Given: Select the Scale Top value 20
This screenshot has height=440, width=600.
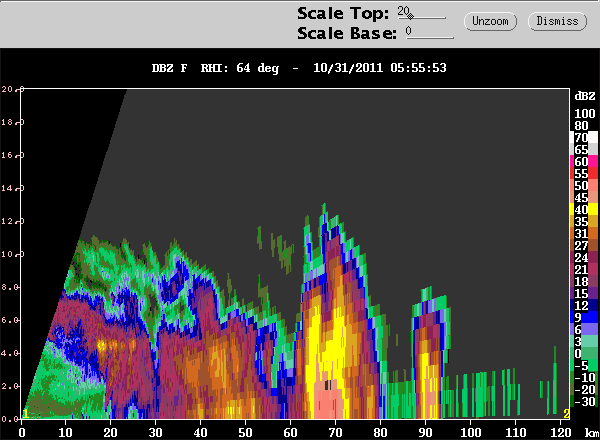Looking at the screenshot, I should (x=403, y=11).
